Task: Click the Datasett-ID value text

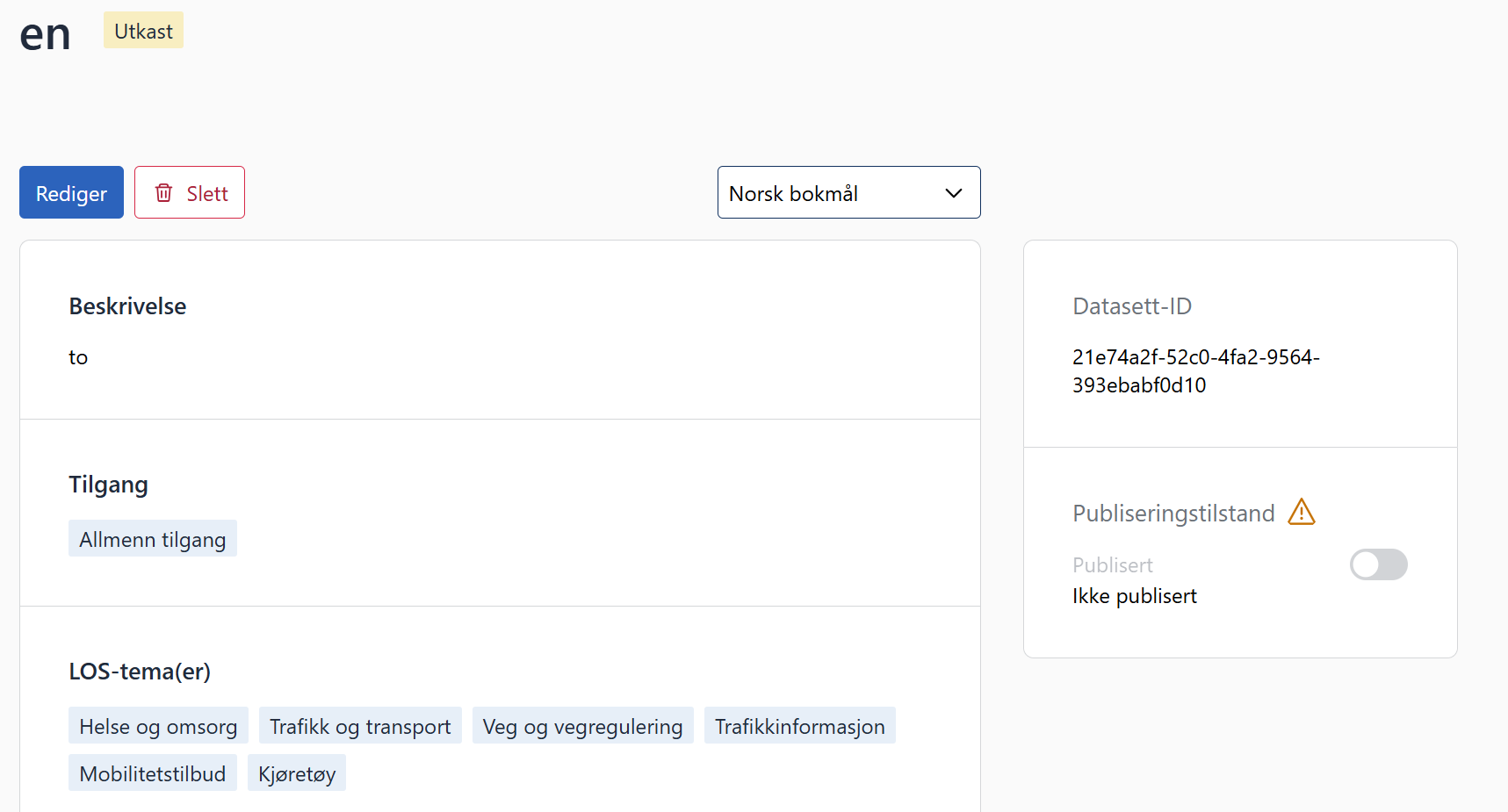Action: click(1195, 370)
